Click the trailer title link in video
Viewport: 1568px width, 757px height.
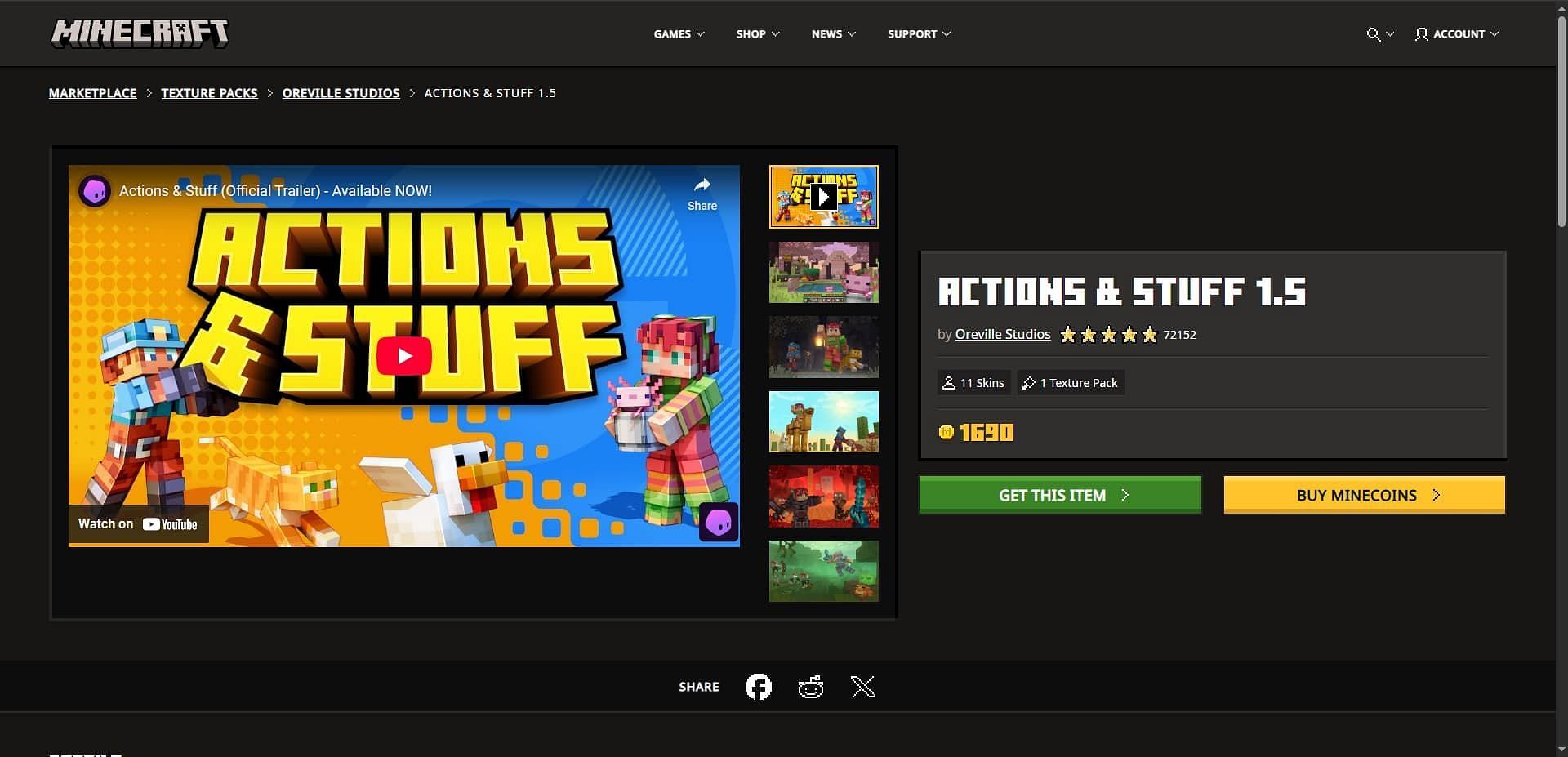click(x=275, y=191)
